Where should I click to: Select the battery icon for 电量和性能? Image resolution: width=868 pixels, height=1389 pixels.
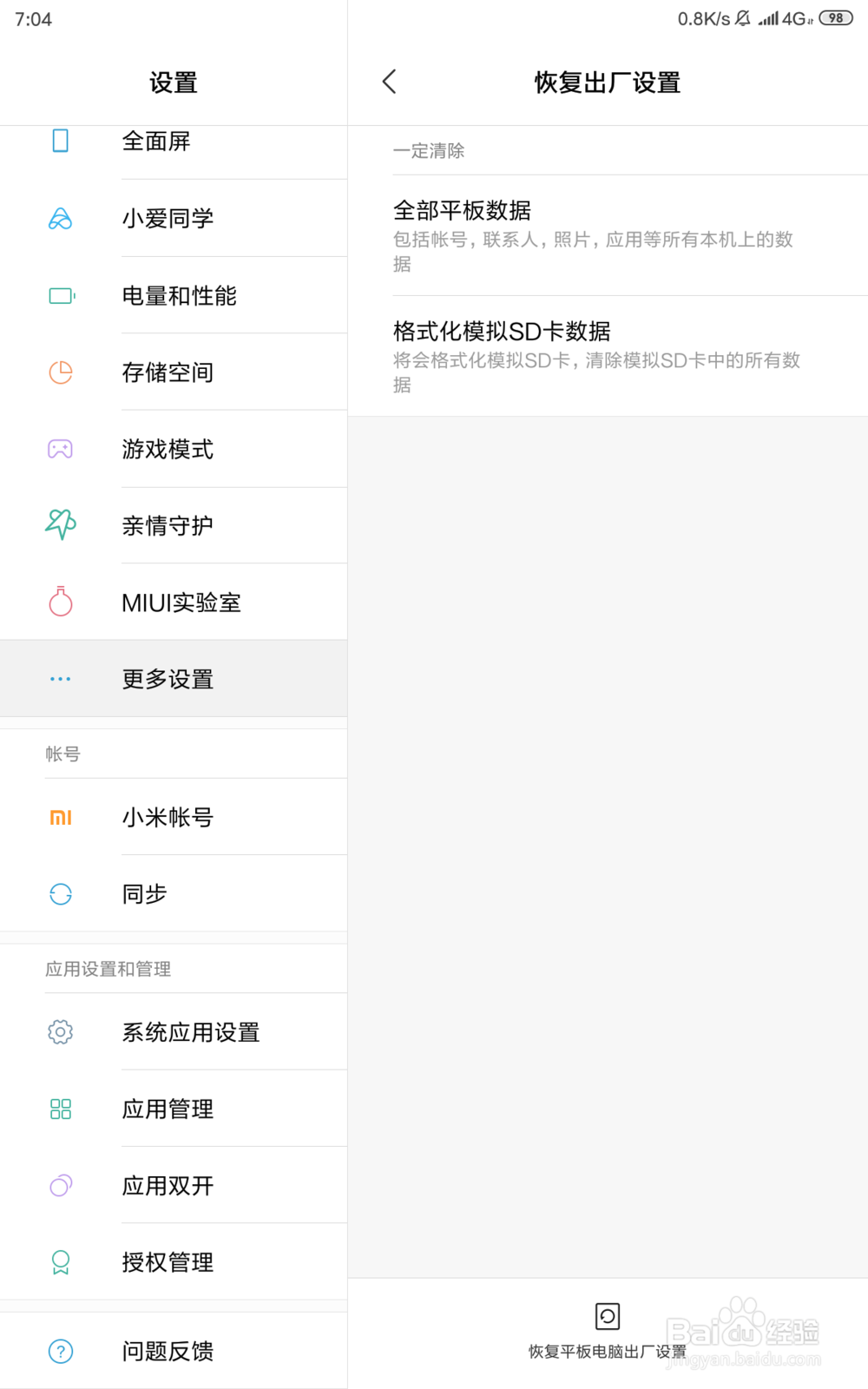point(62,296)
